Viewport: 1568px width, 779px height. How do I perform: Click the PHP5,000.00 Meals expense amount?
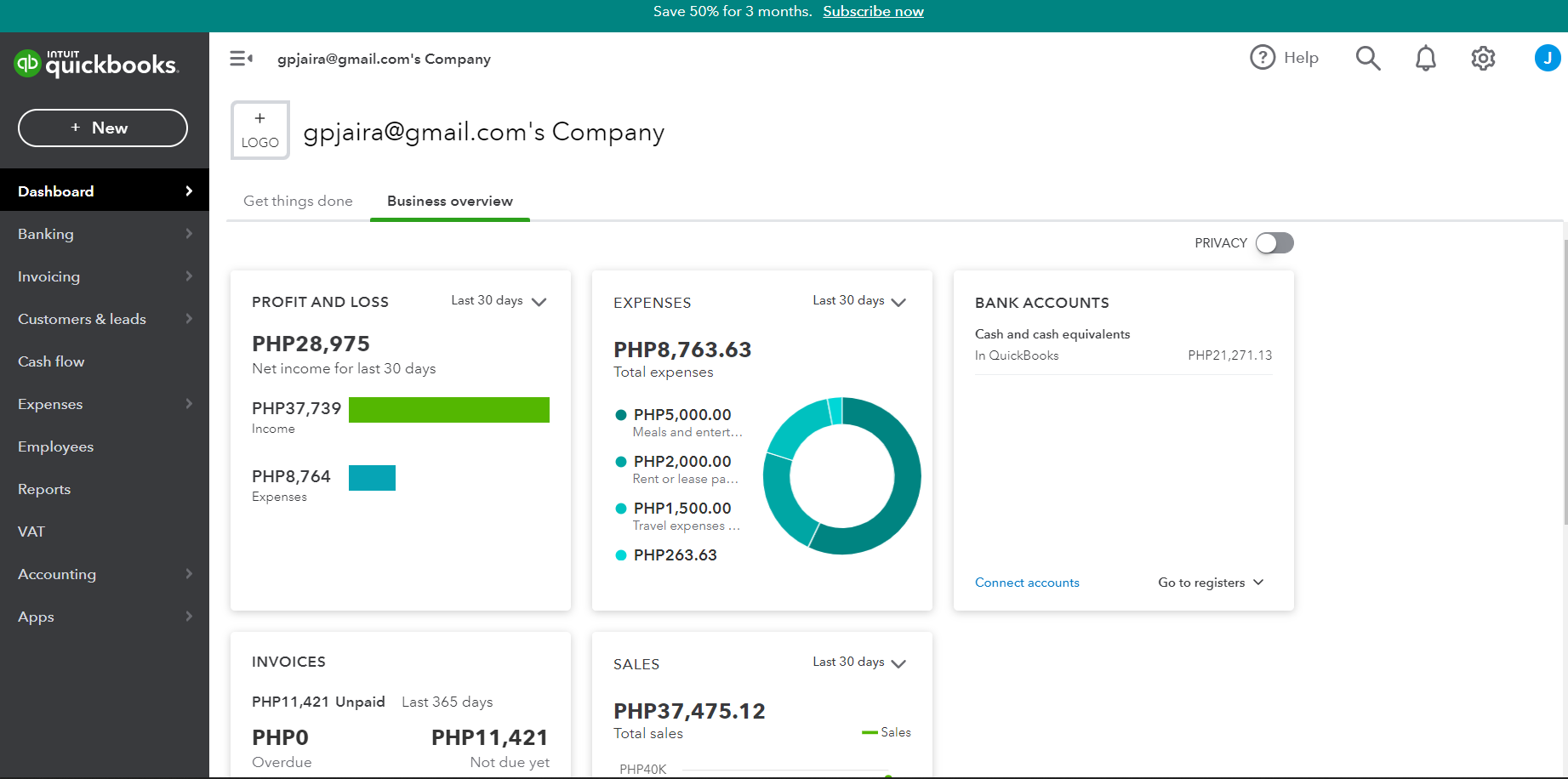[x=682, y=415]
